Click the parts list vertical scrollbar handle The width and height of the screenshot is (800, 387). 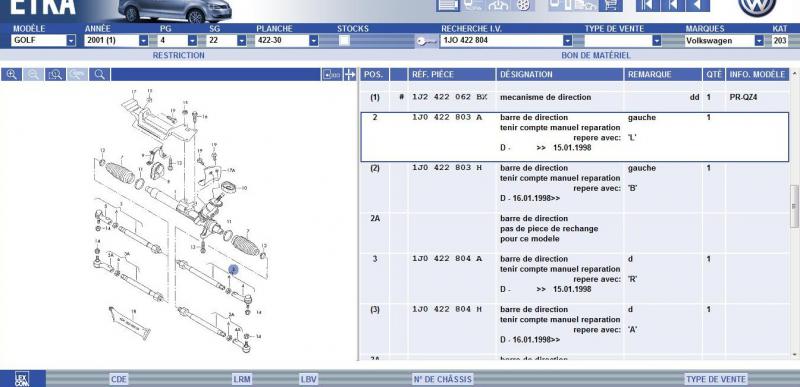click(x=794, y=206)
